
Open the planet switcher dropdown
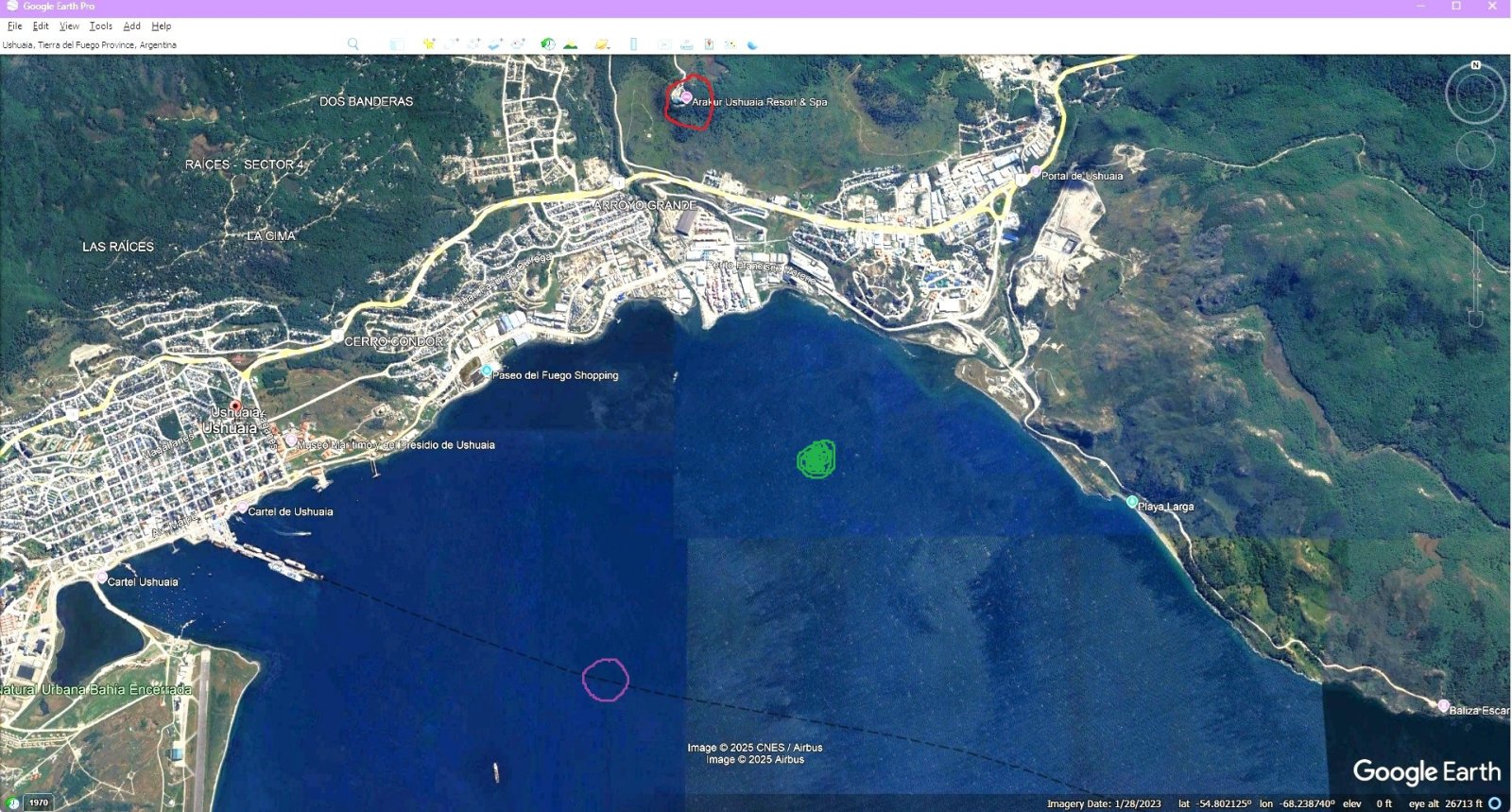pyautogui.click(x=602, y=44)
